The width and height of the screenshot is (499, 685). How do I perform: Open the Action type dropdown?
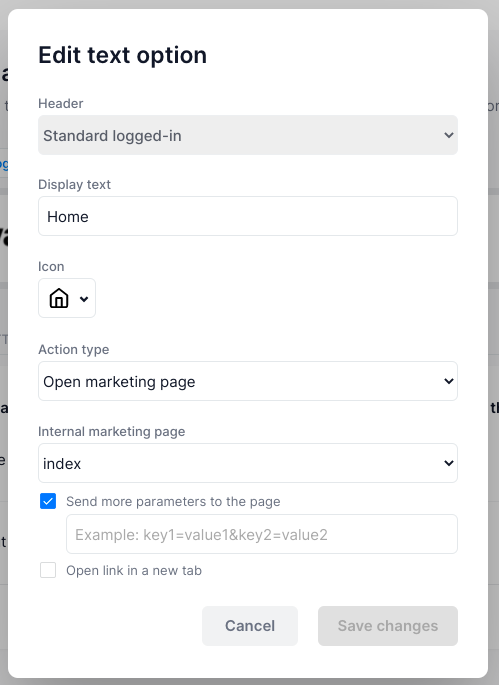(x=248, y=381)
